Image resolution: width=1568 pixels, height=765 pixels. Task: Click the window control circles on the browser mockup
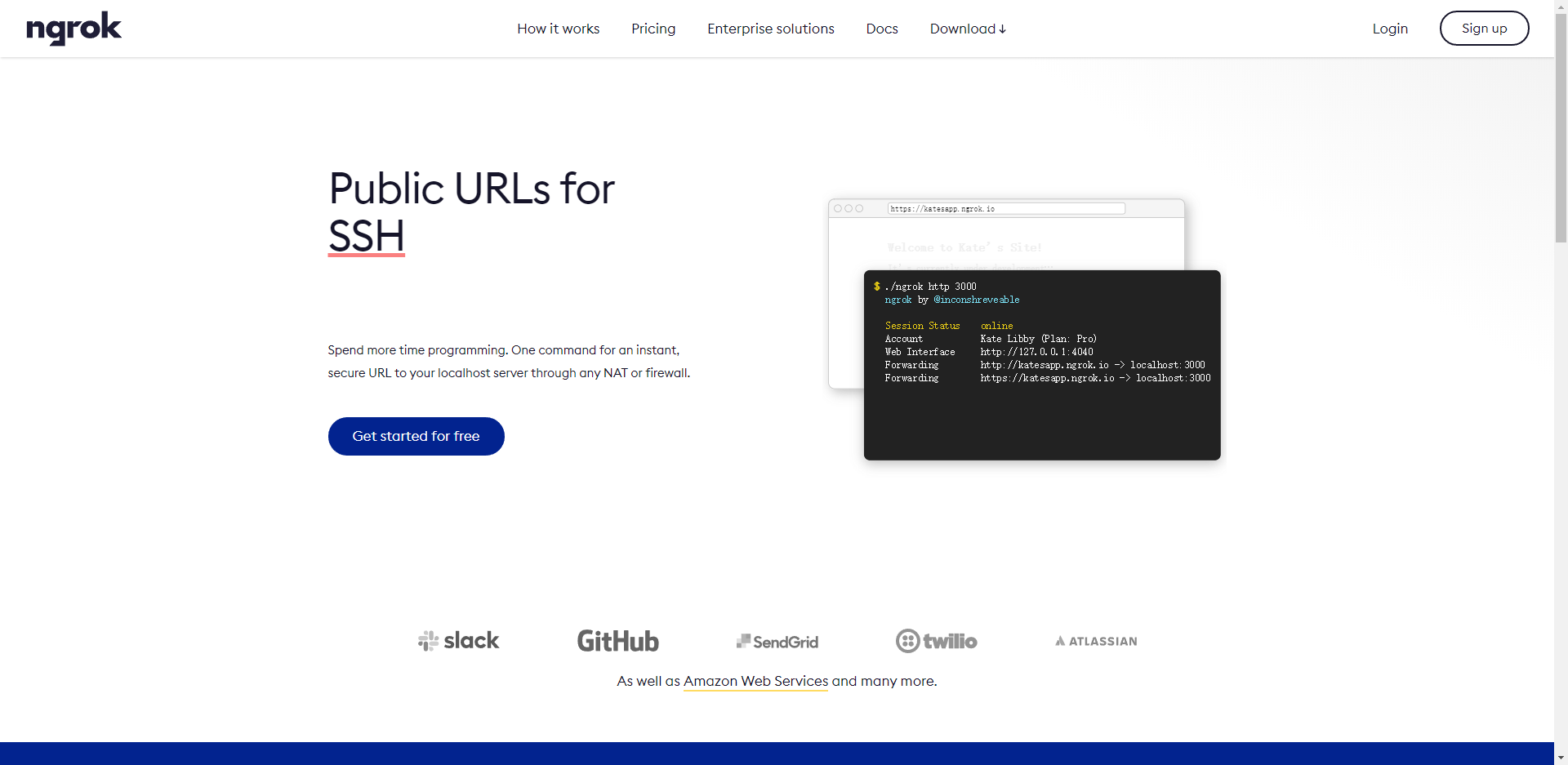click(848, 208)
